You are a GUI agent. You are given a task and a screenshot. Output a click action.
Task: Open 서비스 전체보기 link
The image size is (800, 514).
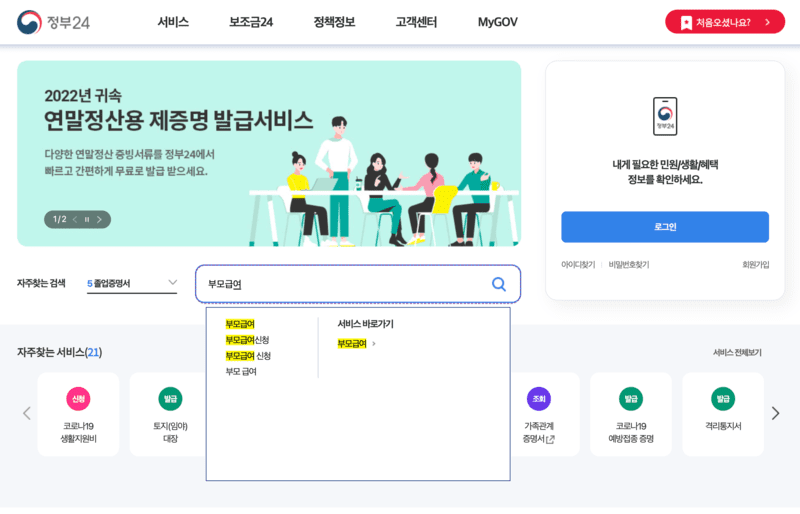[x=737, y=352]
